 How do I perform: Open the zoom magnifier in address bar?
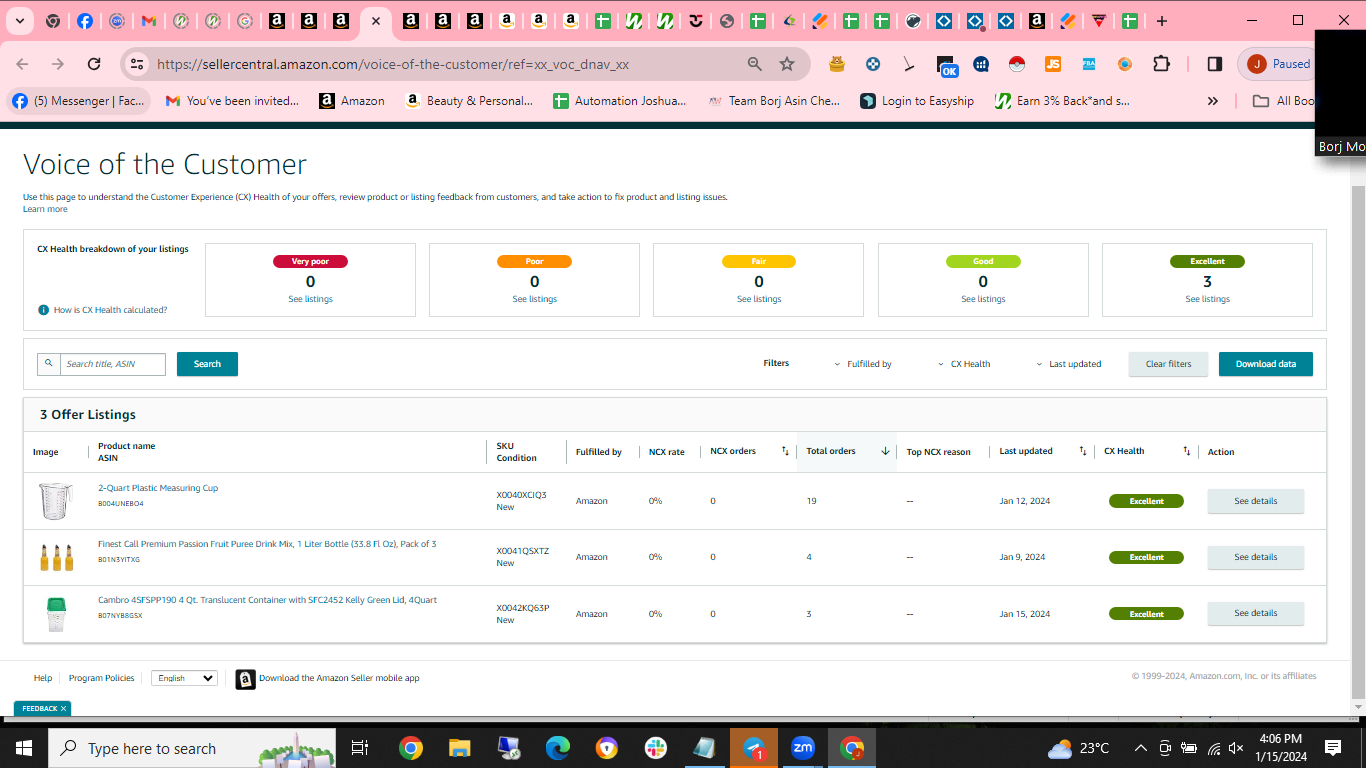[x=755, y=64]
